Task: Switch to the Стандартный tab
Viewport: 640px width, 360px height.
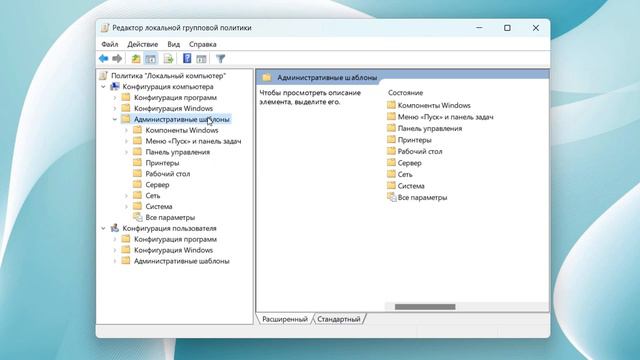Action: [339, 319]
